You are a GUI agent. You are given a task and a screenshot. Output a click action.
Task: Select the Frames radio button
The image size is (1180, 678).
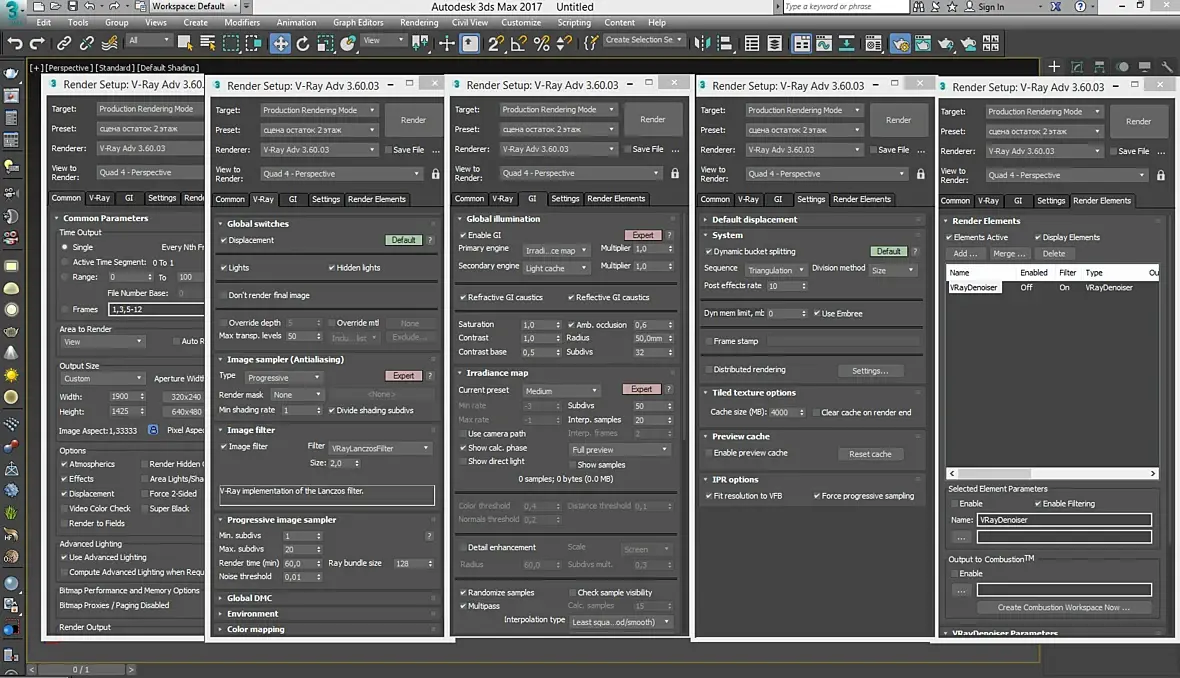(x=65, y=310)
